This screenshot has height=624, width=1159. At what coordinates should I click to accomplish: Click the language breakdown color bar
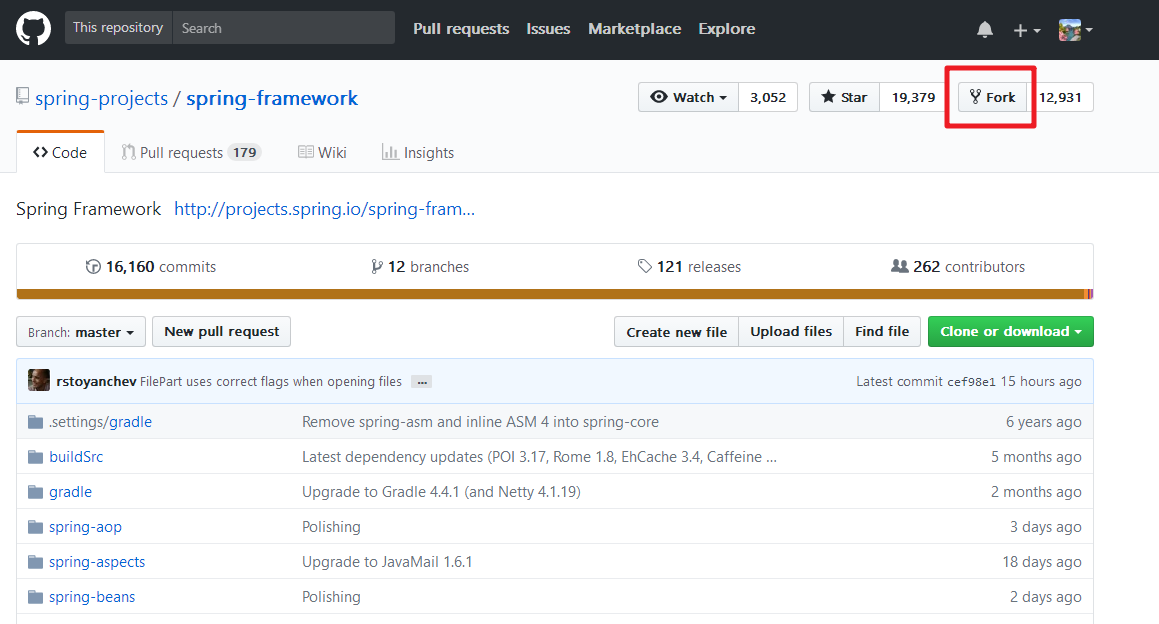(x=554, y=294)
